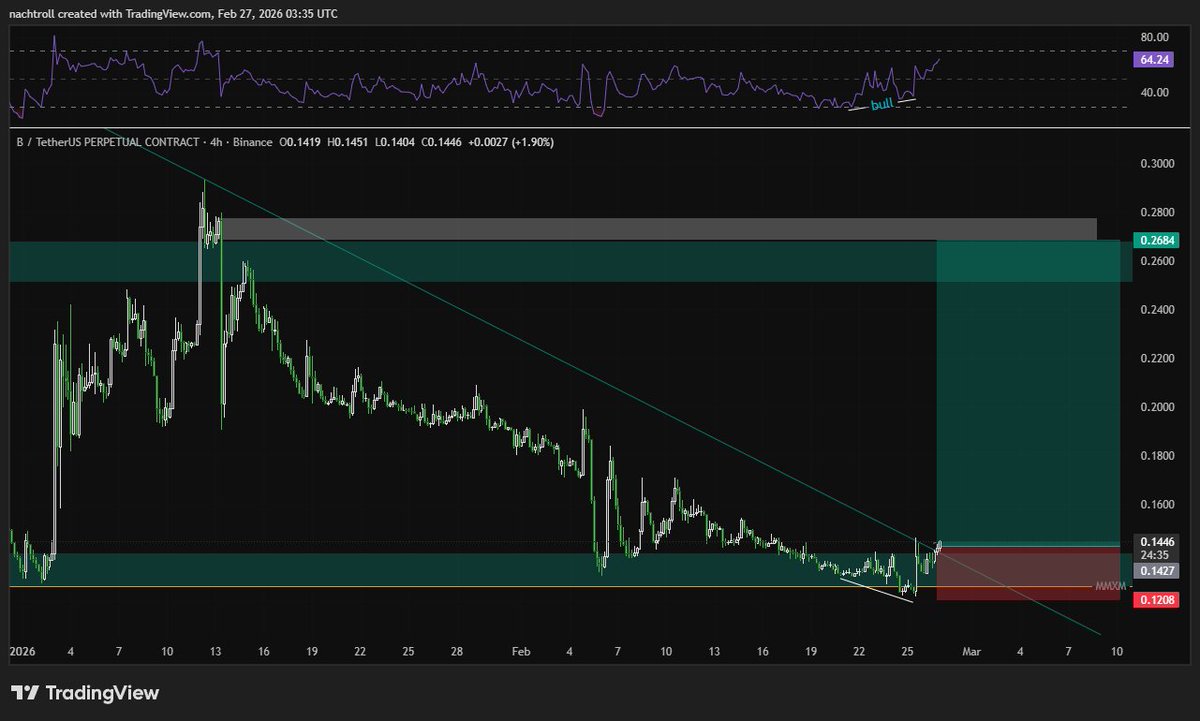Screen dimensions: 1200x721
Task: Click the Feb label on the time axis
Action: (519, 651)
